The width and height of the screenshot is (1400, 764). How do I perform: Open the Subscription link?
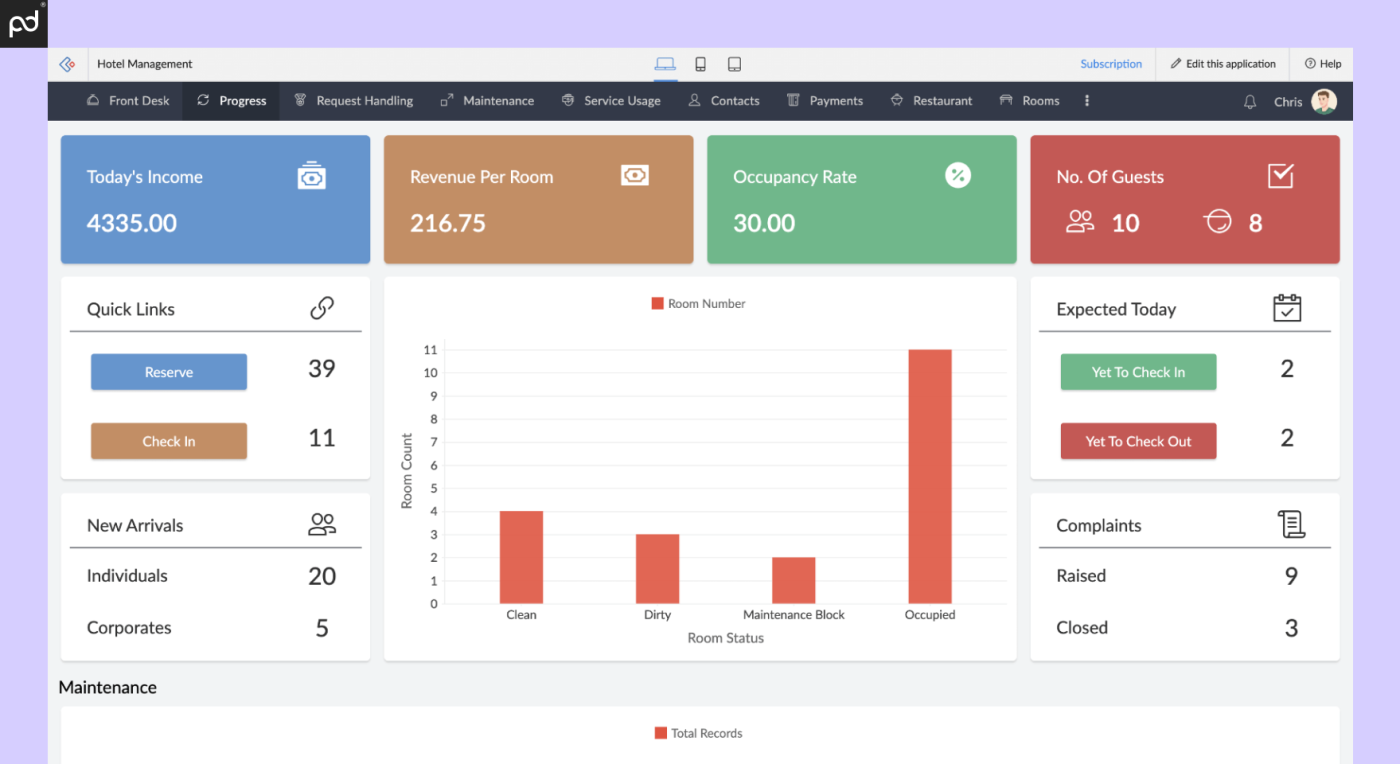coord(1110,63)
